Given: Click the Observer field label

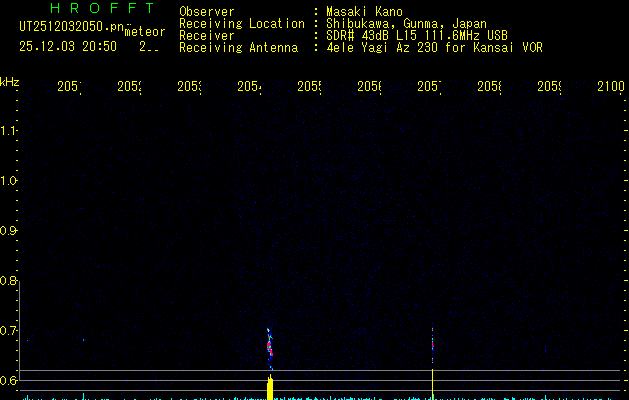Looking at the screenshot, I should (x=207, y=11).
